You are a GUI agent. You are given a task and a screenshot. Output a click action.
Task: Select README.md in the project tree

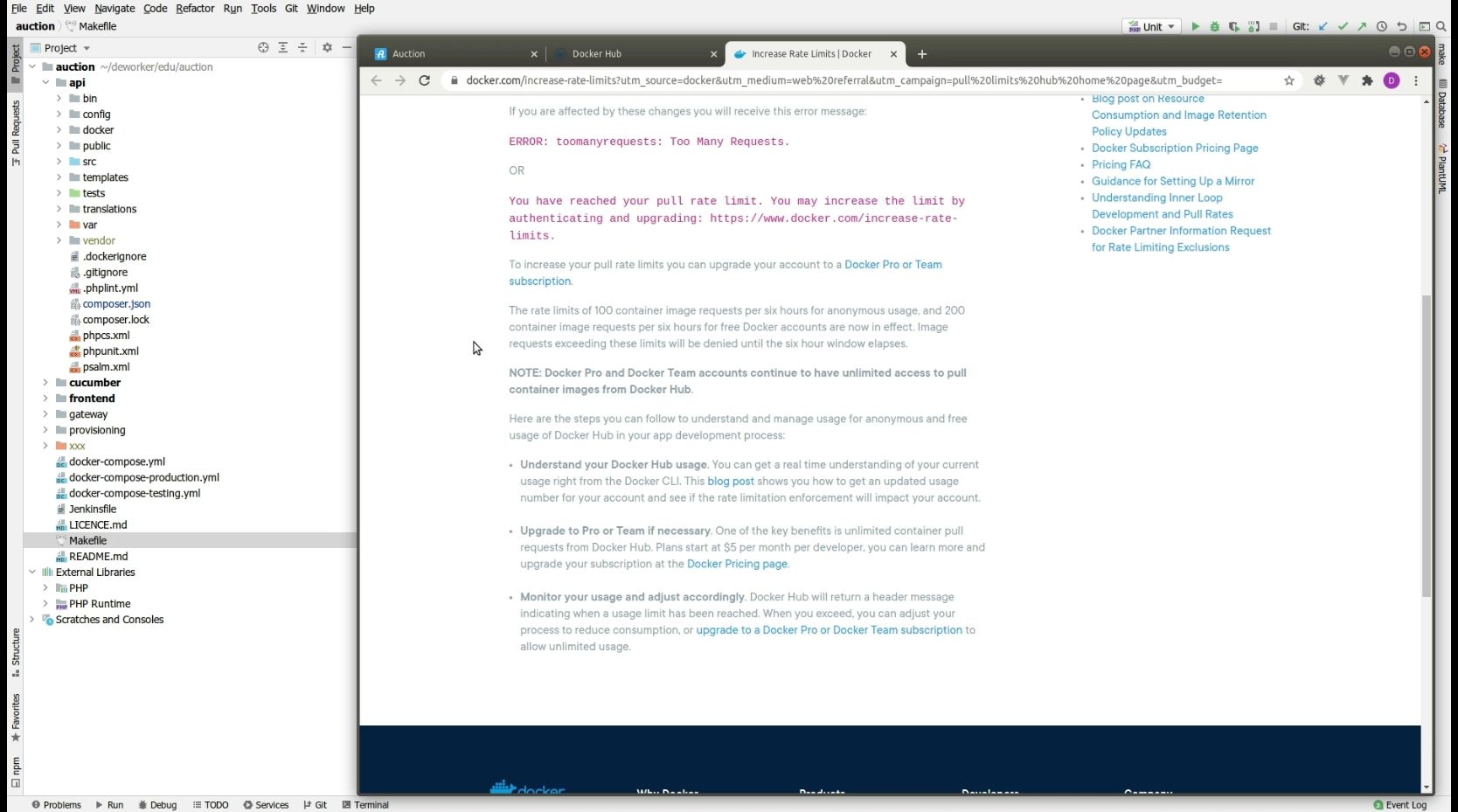click(98, 557)
